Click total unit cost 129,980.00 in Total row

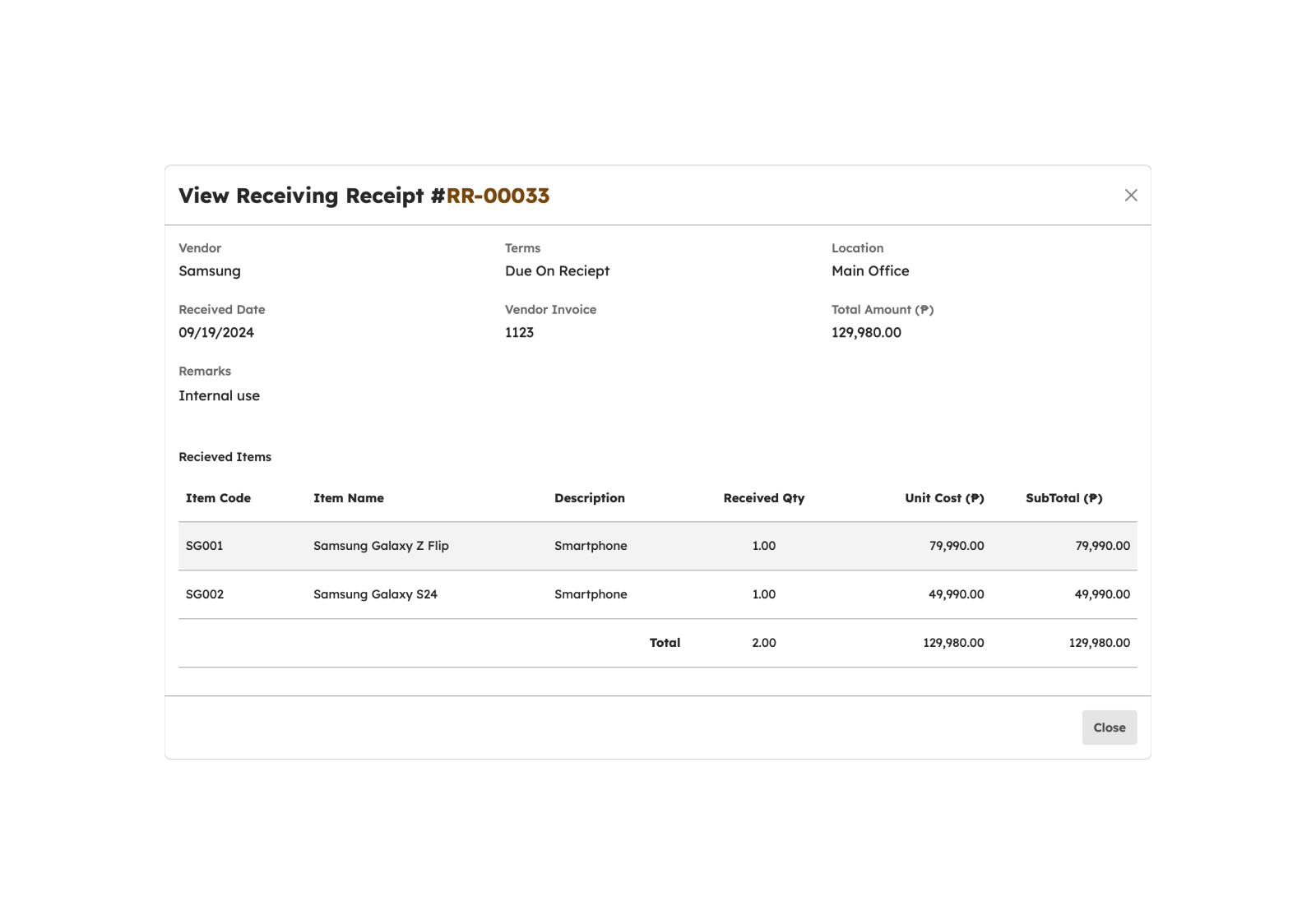pyautogui.click(x=953, y=643)
